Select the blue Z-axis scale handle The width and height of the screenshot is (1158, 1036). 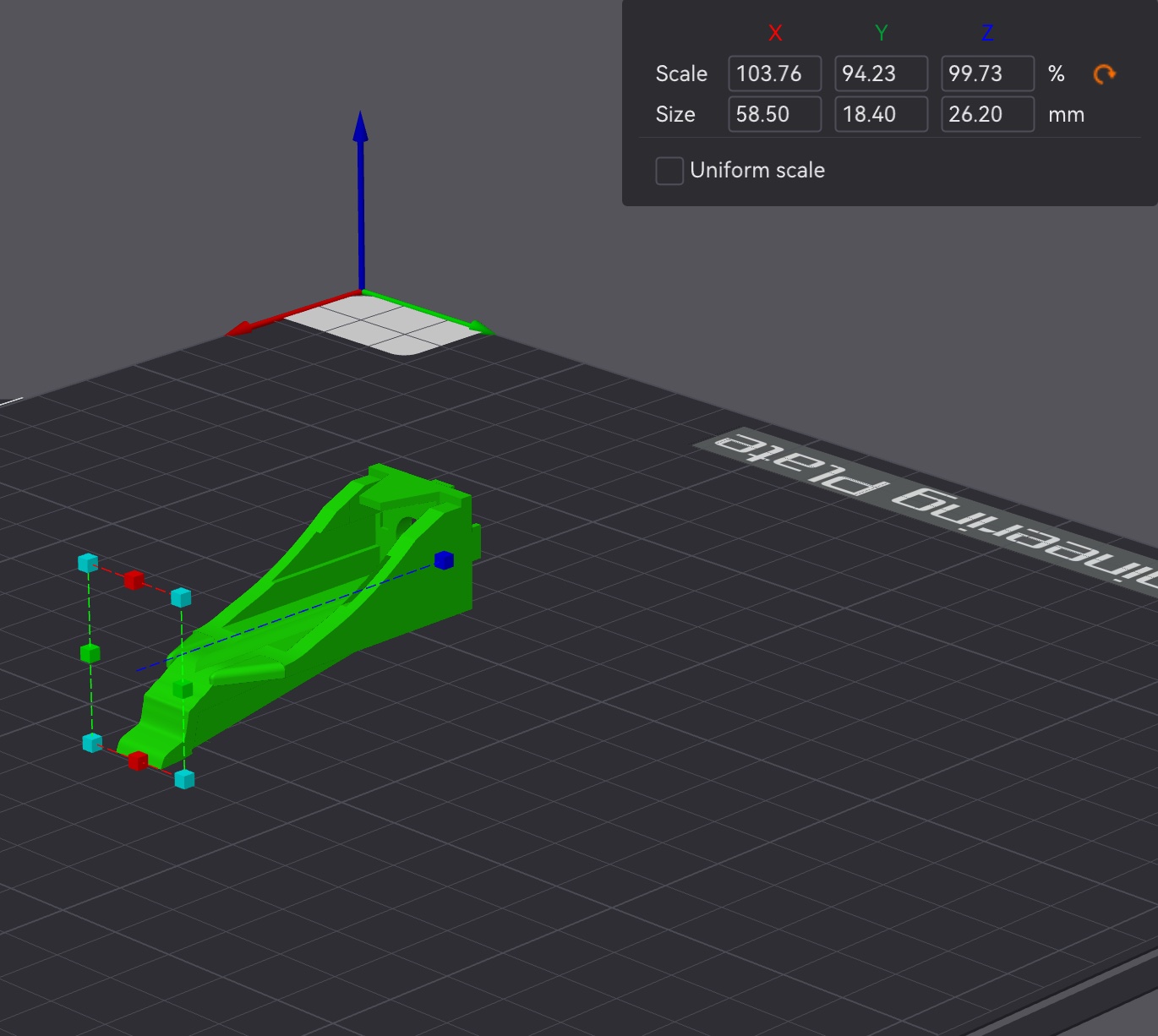click(444, 559)
